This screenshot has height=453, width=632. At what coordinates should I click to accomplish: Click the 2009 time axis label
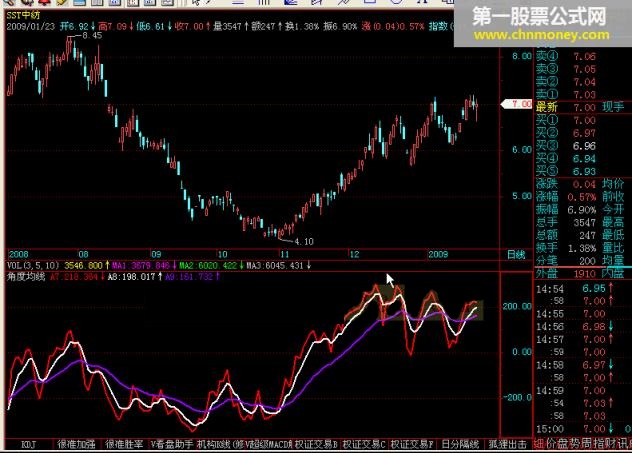[438, 254]
